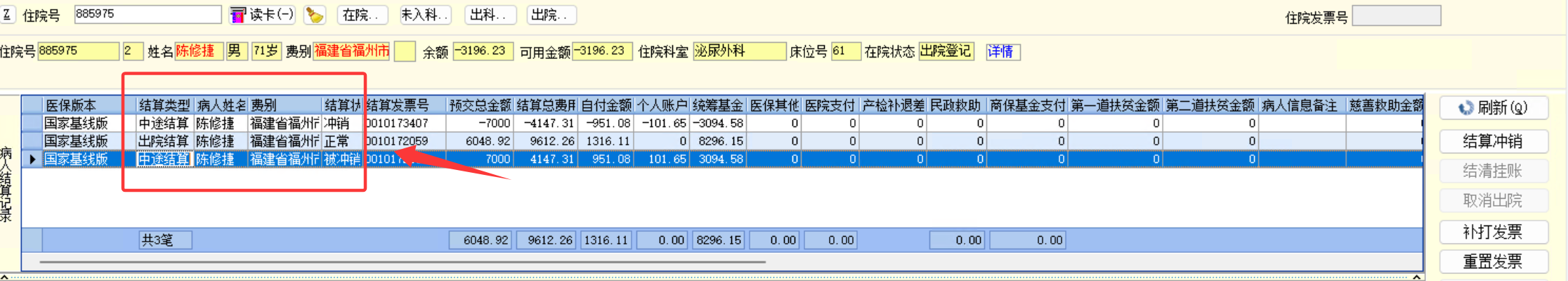Click the 自付金额 column header
The image size is (1568, 281).
[x=606, y=105]
